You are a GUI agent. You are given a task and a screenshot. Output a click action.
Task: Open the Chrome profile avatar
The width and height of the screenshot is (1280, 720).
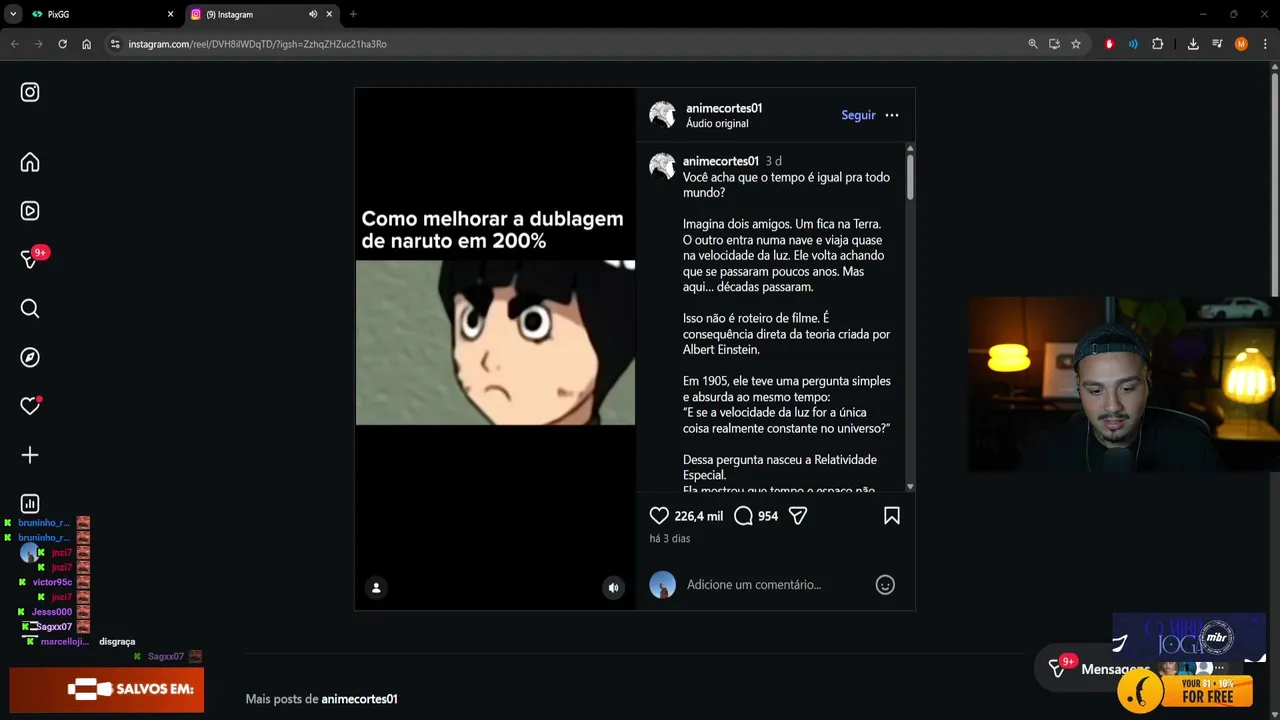[x=1241, y=44]
